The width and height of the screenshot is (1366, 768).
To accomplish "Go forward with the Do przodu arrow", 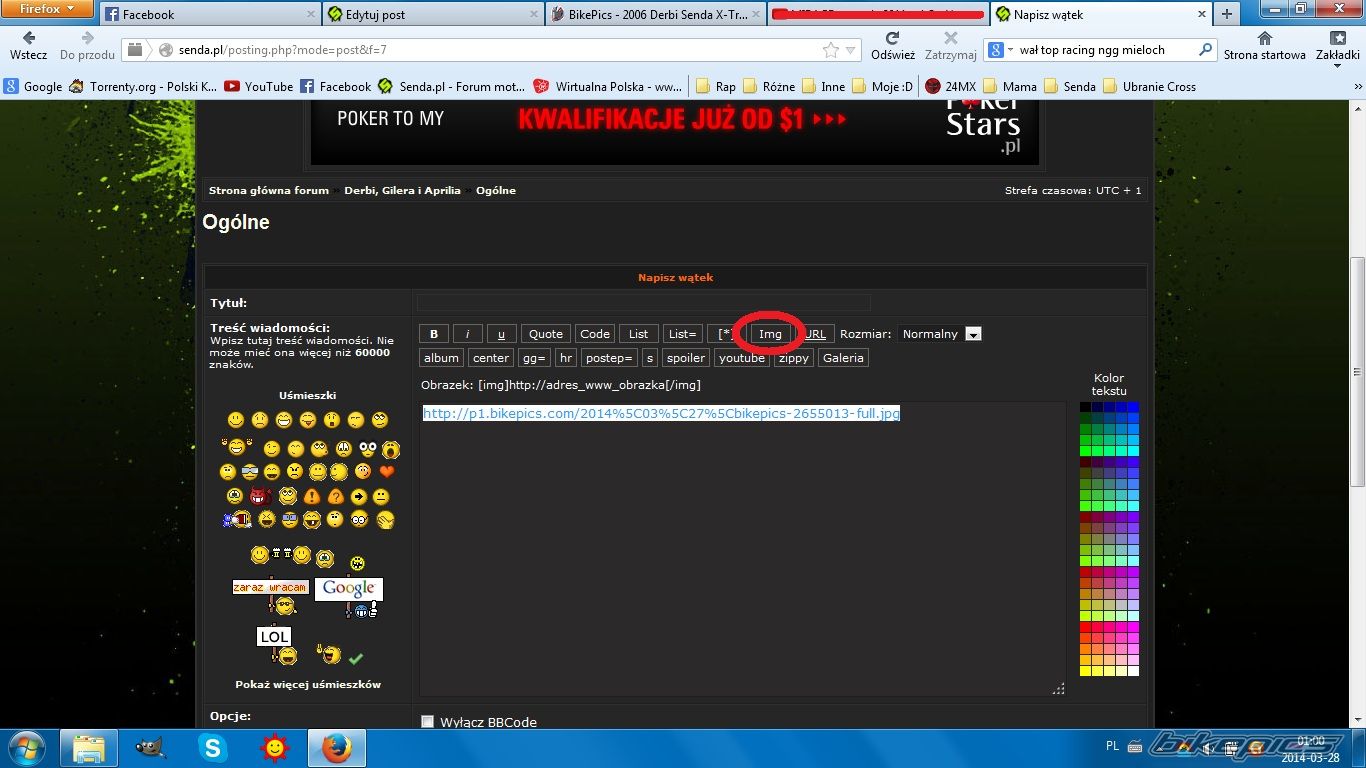I will 87,45.
